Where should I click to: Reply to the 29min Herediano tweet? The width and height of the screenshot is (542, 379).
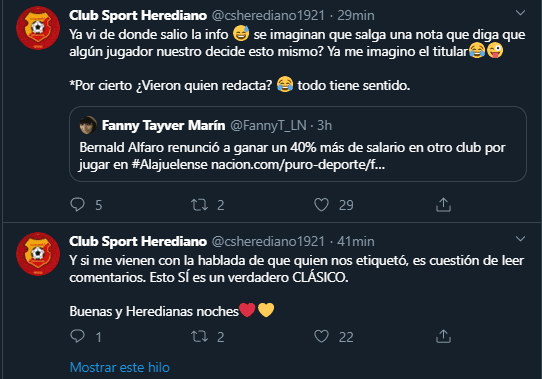(77, 204)
